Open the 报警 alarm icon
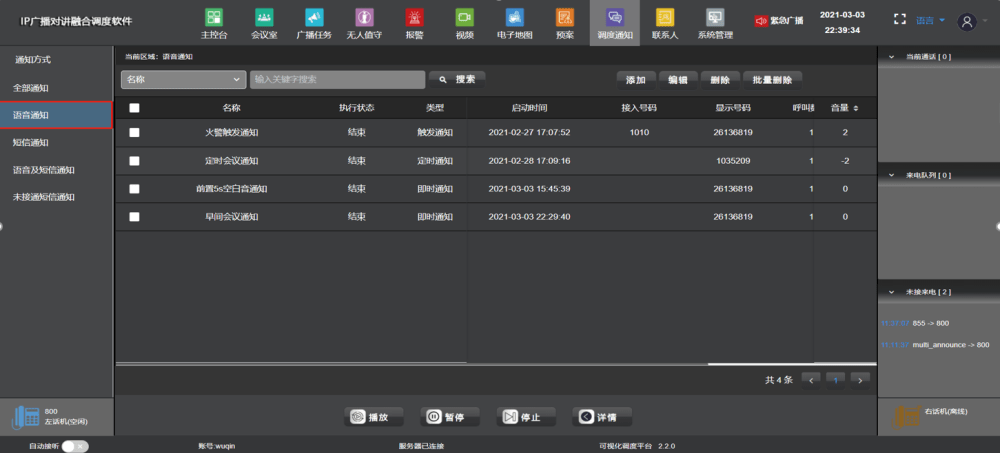Screen dimensions: 1000x453 (415, 17)
